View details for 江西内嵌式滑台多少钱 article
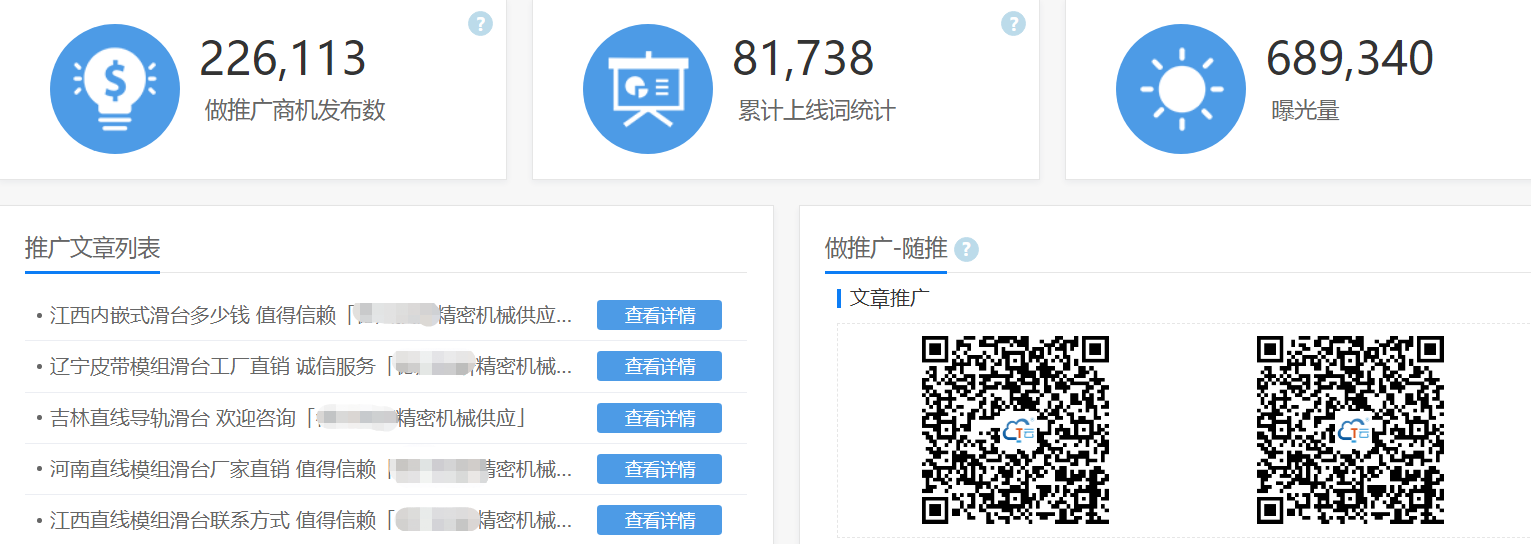 pyautogui.click(x=659, y=315)
